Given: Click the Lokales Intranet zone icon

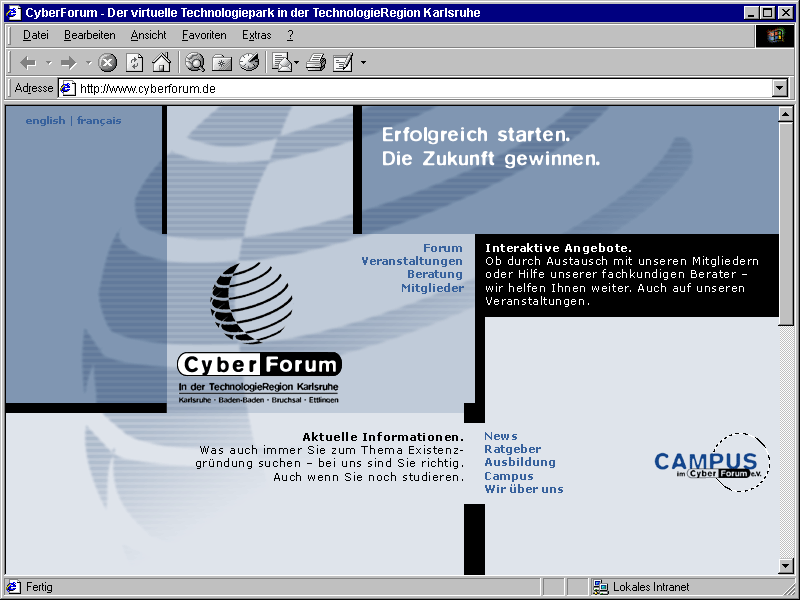Looking at the screenshot, I should [x=601, y=587].
